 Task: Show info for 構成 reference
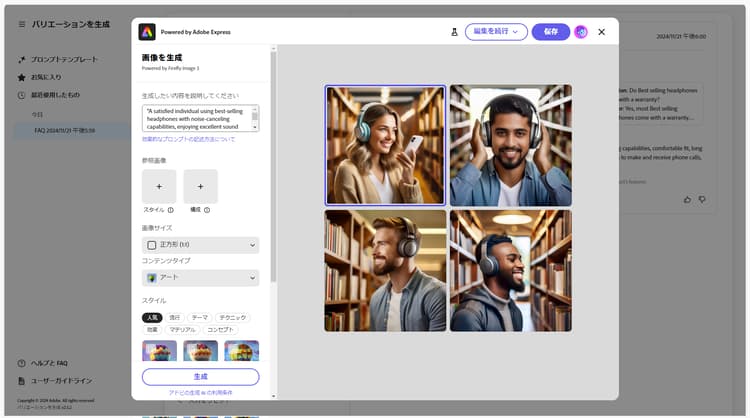[207, 210]
